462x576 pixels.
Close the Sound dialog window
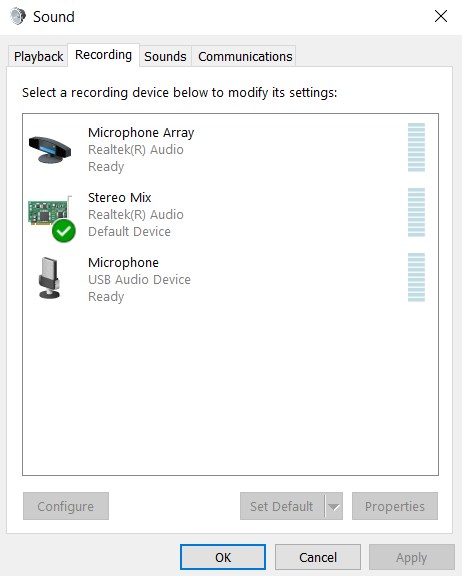[x=441, y=16]
